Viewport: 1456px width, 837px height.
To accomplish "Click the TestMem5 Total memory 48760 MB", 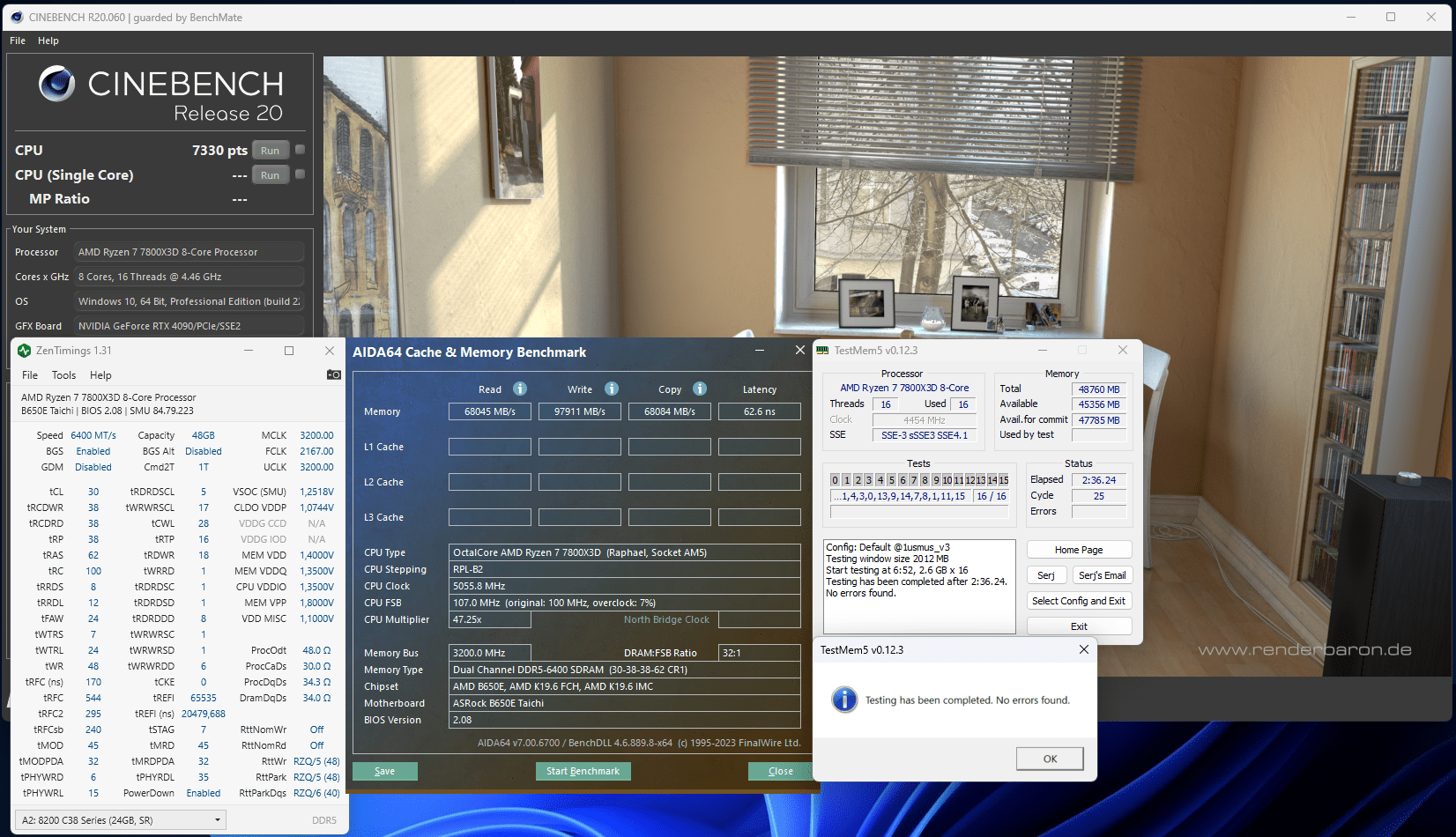I will coord(1099,389).
